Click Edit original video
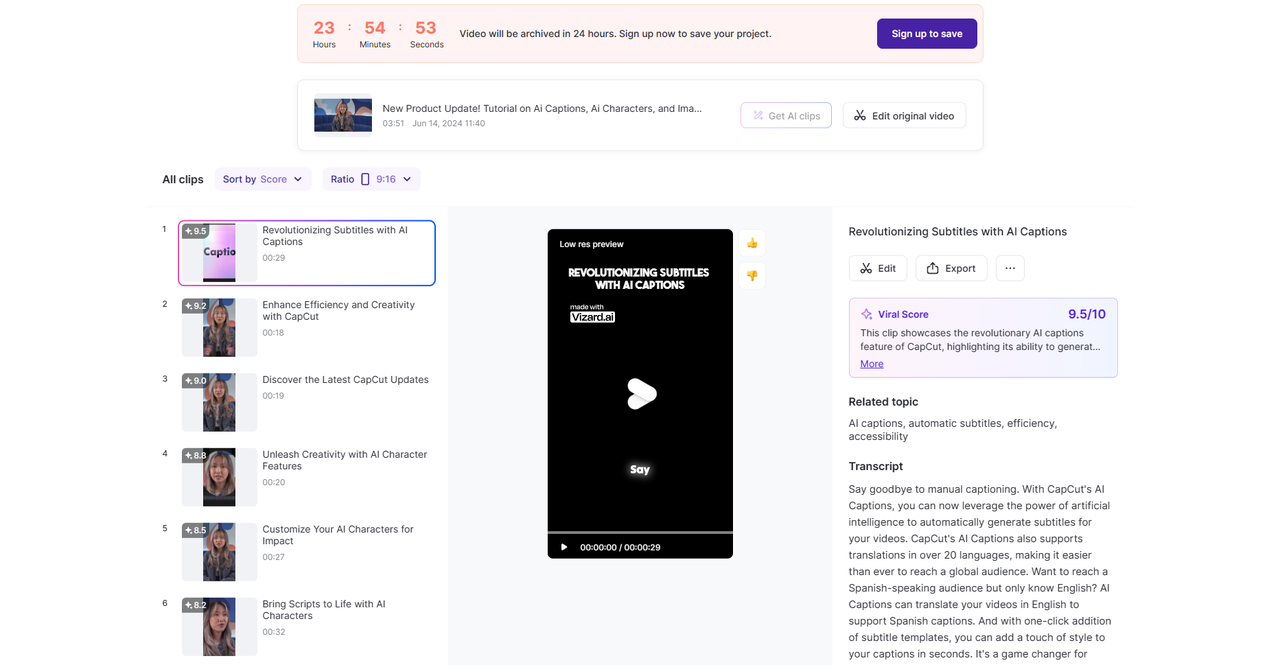1280x665 pixels. click(x=904, y=115)
